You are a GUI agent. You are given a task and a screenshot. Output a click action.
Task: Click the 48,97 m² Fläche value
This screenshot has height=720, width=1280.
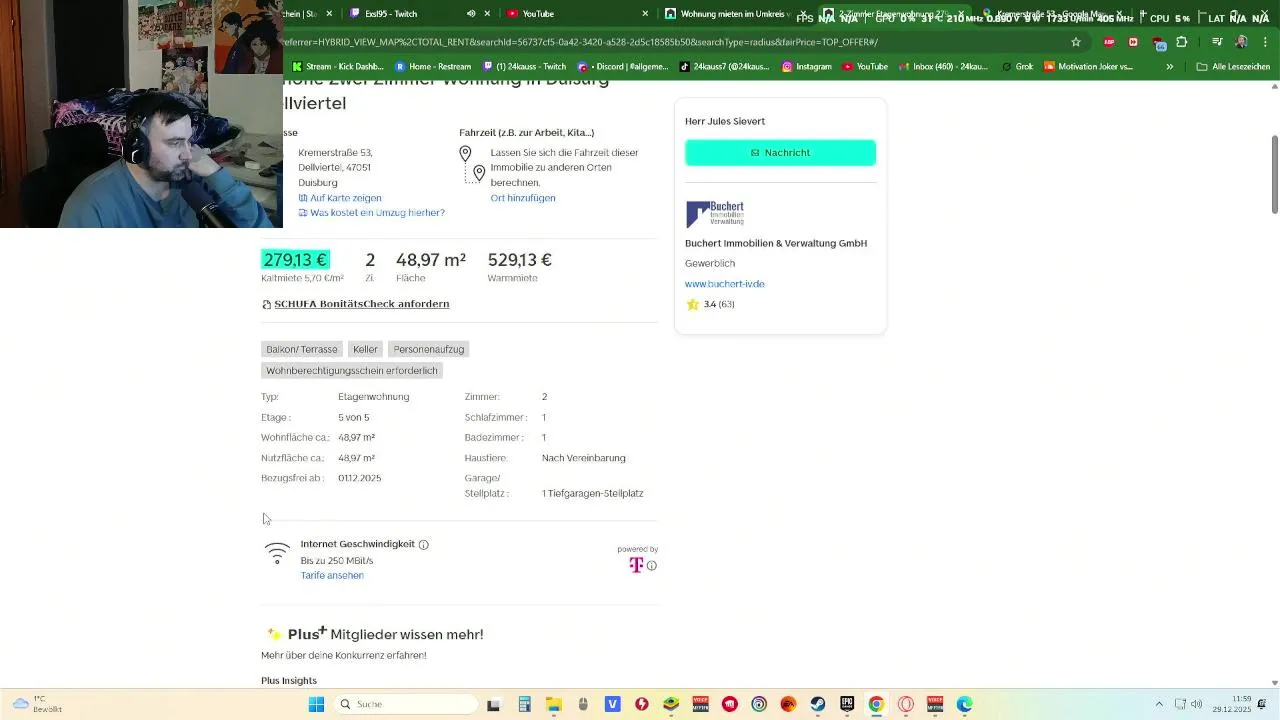[431, 260]
